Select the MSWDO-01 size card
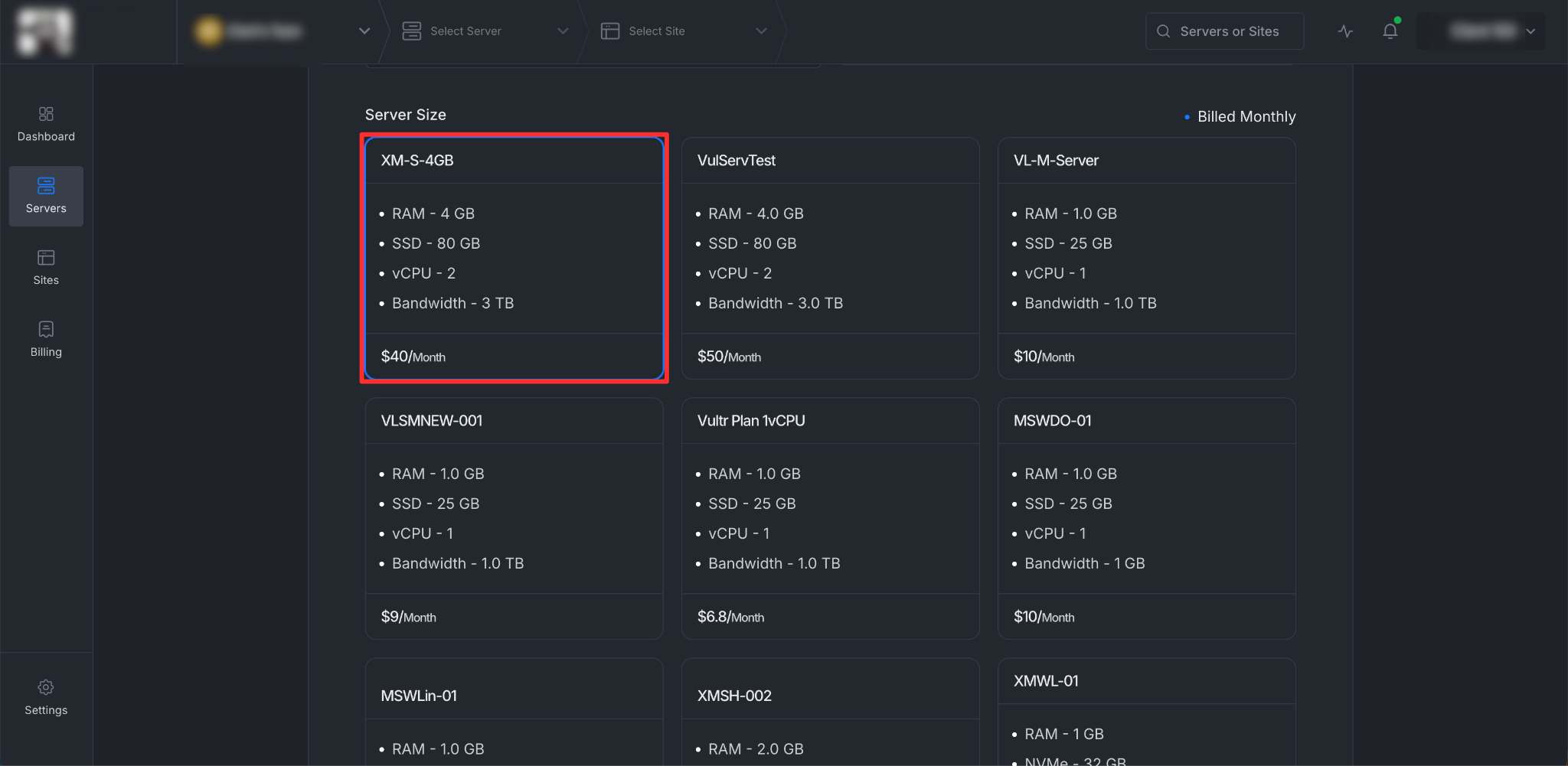The height and width of the screenshot is (766, 1568). (1146, 518)
